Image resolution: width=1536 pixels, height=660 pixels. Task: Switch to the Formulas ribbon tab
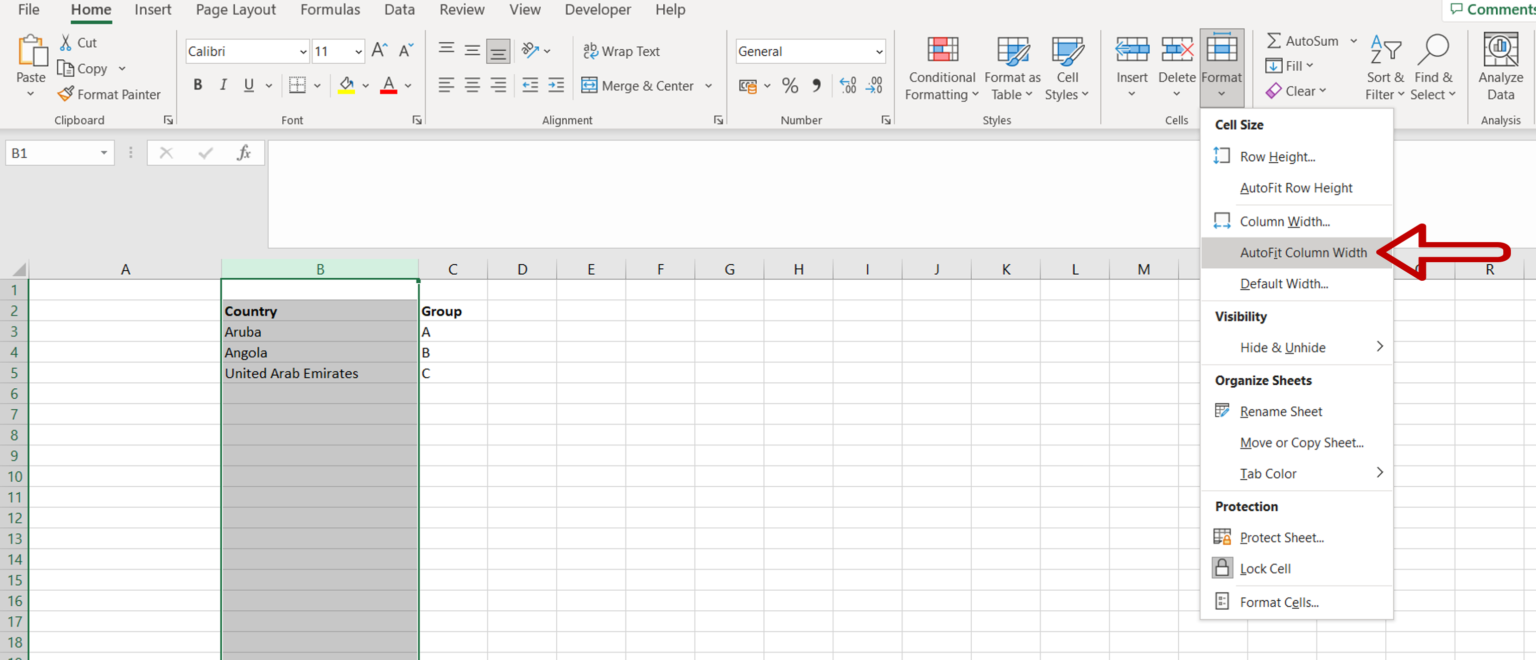(330, 10)
